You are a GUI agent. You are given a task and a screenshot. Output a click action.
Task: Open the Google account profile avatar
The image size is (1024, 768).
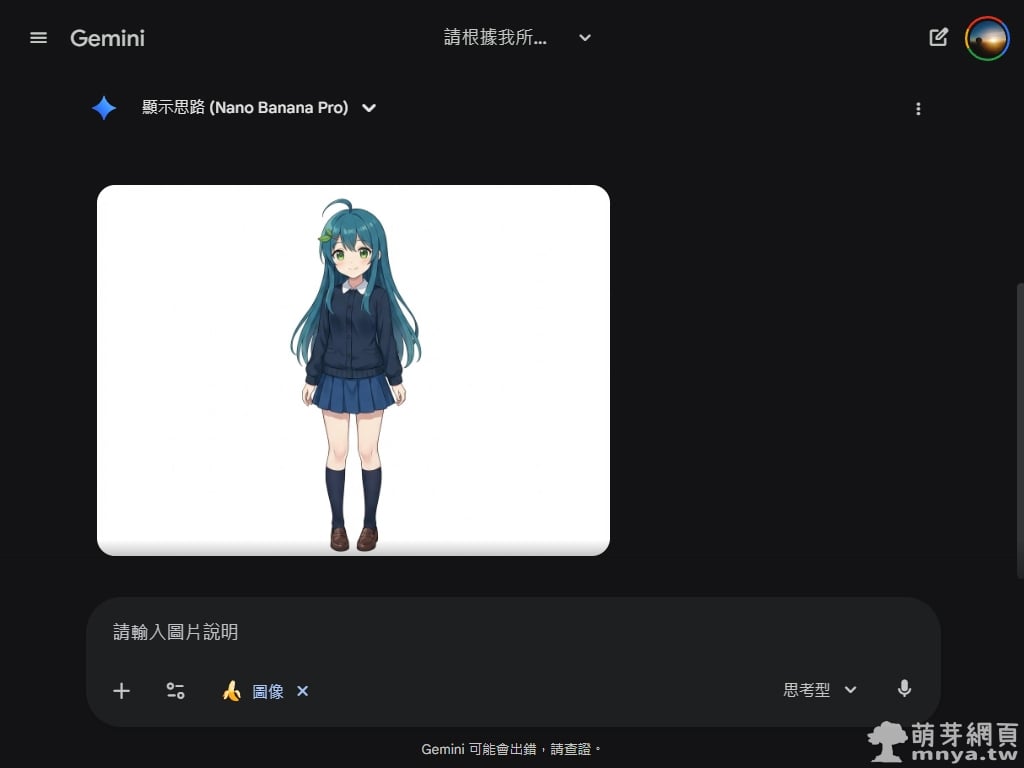(x=986, y=38)
